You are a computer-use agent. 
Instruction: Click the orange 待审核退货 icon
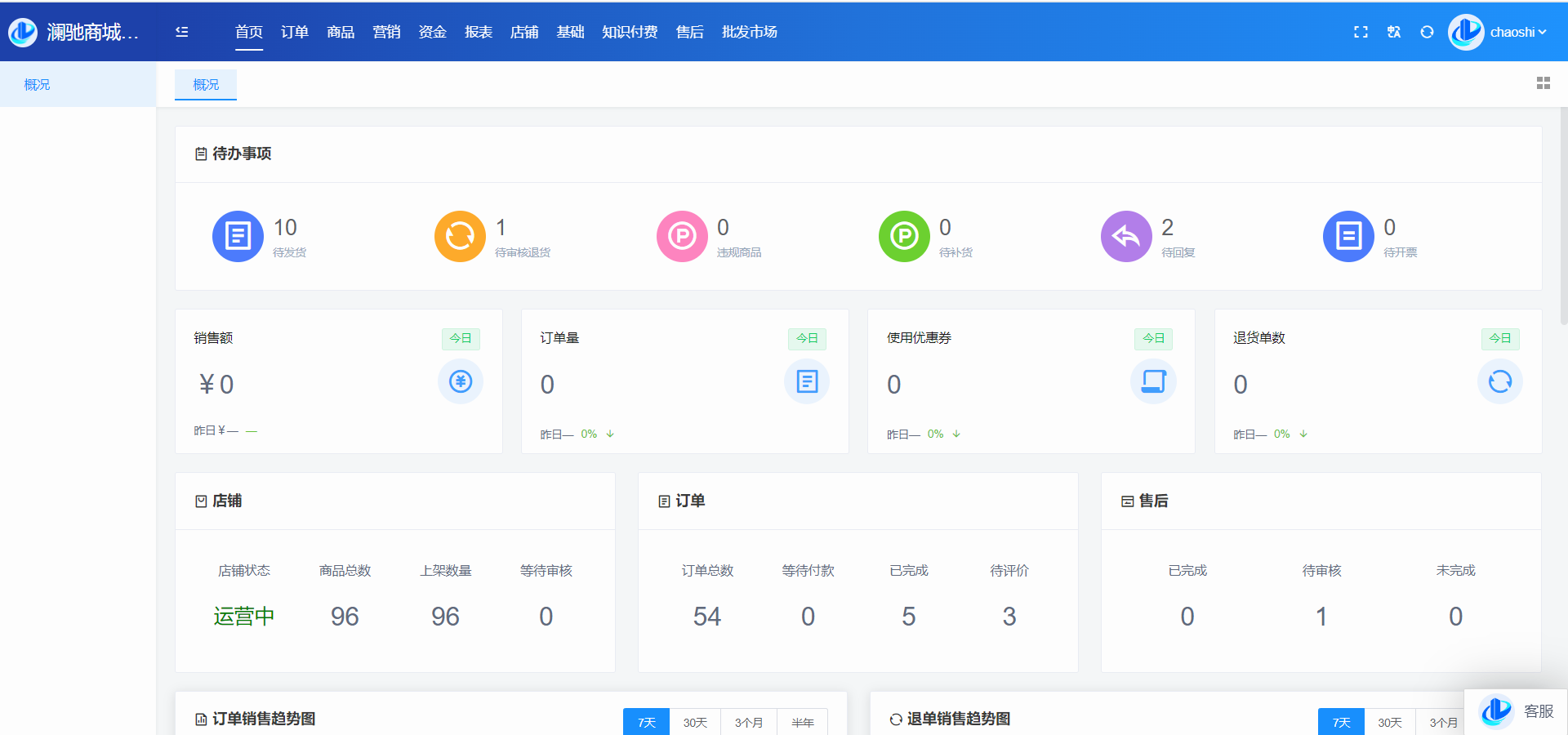tap(460, 237)
